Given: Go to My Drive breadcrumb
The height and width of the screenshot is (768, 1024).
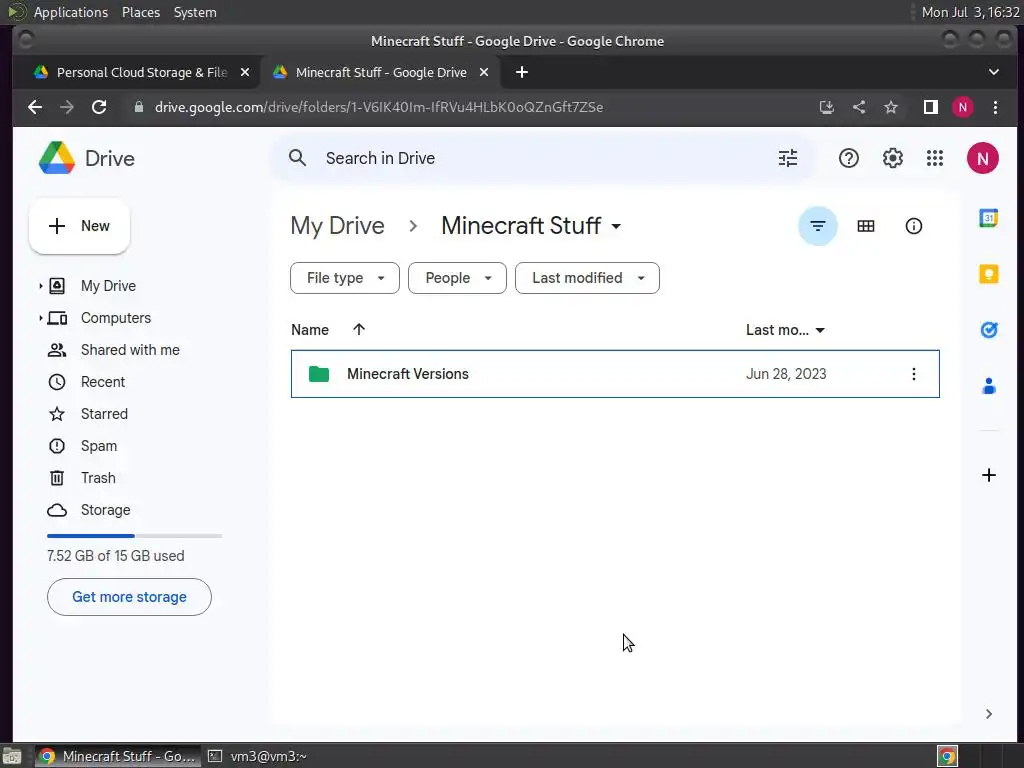Looking at the screenshot, I should coord(337,226).
